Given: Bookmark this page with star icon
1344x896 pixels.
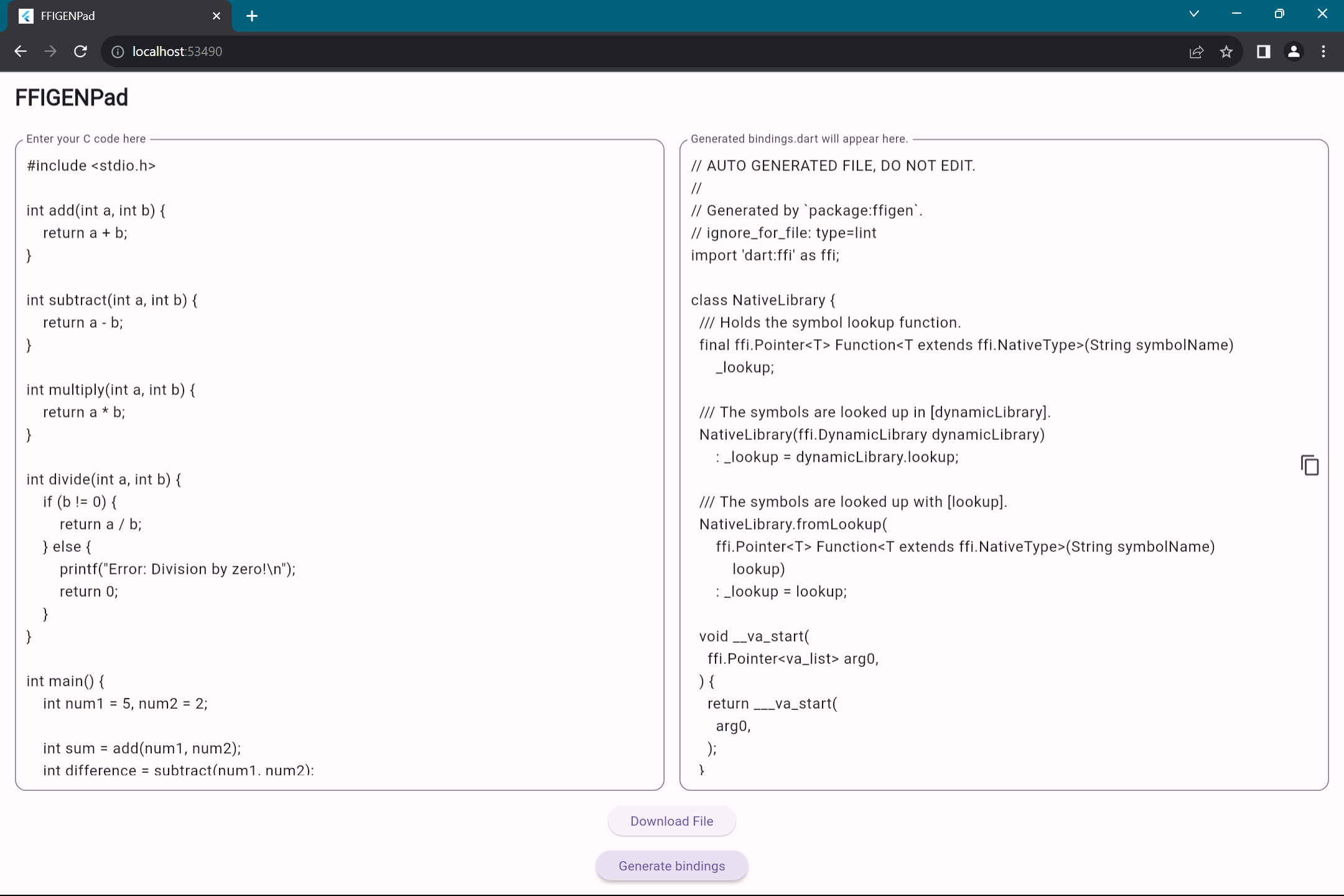Looking at the screenshot, I should coord(1226,52).
